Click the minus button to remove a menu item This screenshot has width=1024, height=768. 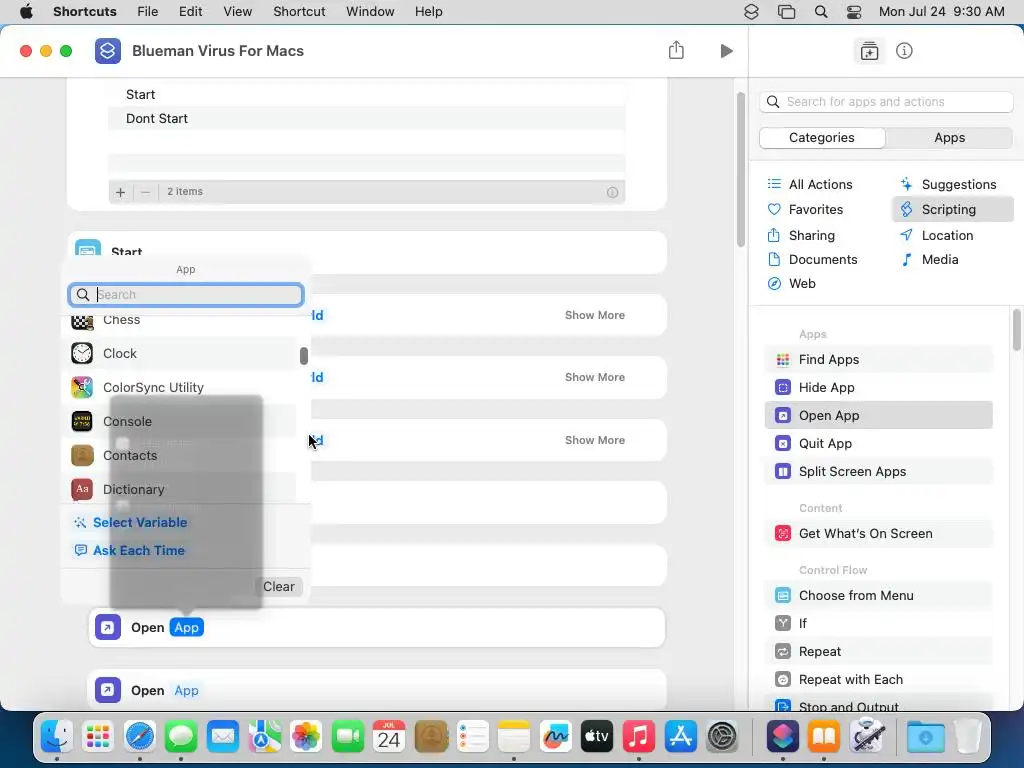[x=146, y=192]
